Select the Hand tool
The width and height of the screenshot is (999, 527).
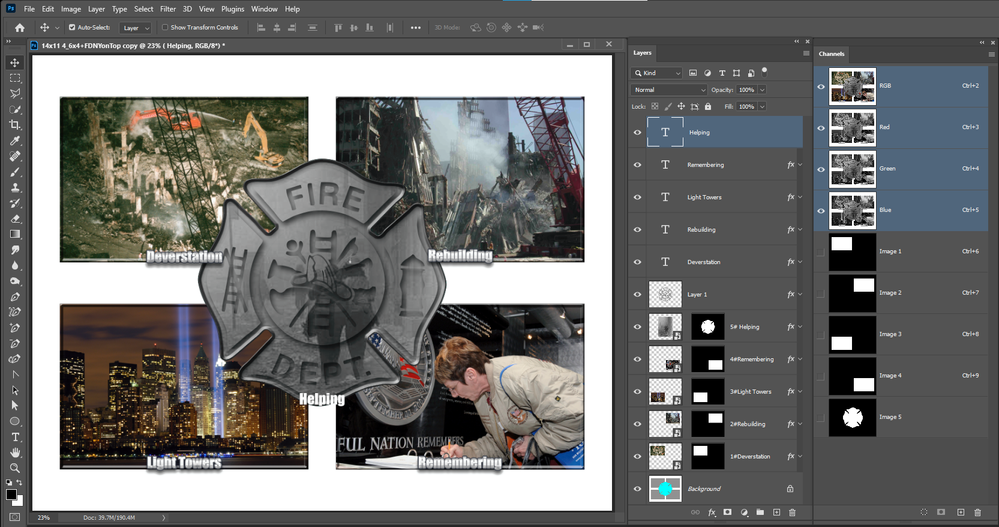pos(15,452)
